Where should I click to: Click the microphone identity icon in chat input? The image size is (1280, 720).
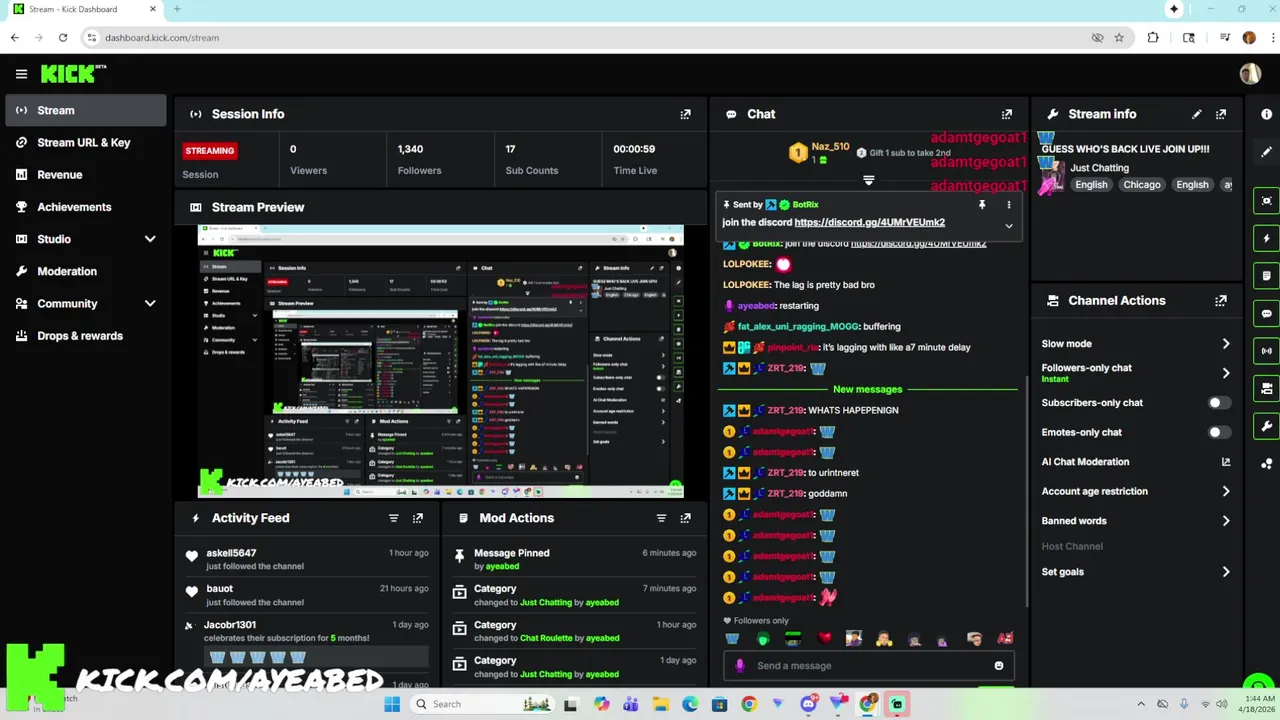click(x=739, y=666)
